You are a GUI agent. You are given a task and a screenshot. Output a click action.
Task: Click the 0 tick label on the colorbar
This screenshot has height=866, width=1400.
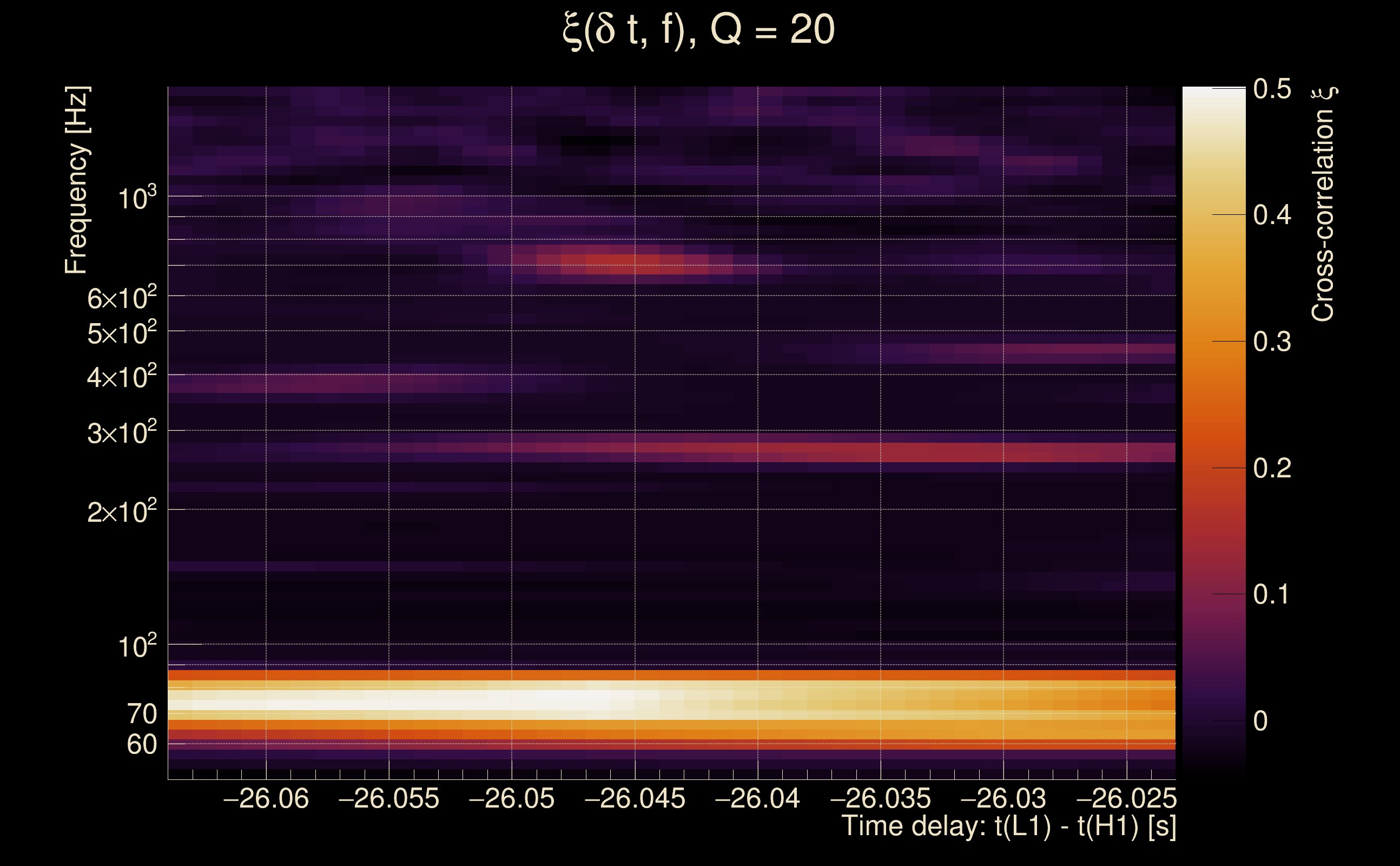pos(1260,721)
